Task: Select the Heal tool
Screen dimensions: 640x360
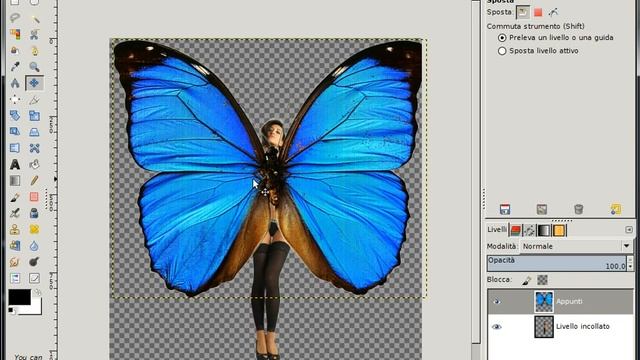Action: point(34,229)
